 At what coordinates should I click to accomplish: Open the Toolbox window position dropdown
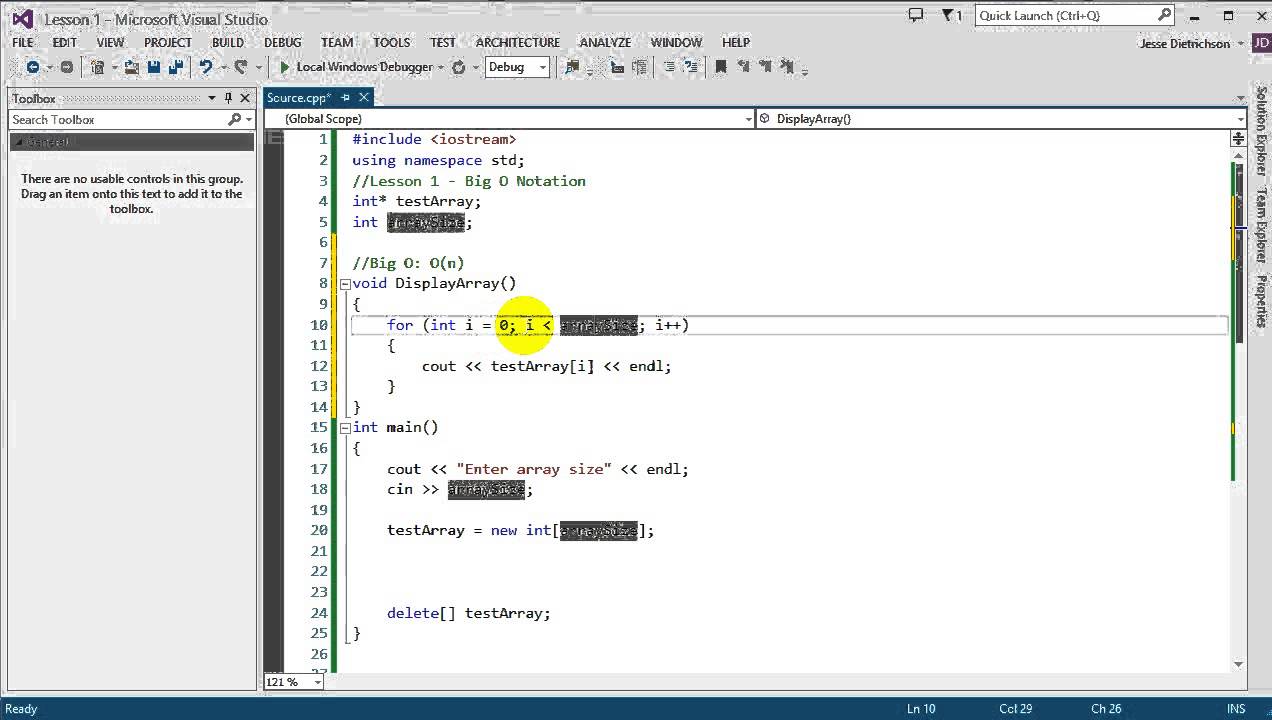pyautogui.click(x=212, y=98)
